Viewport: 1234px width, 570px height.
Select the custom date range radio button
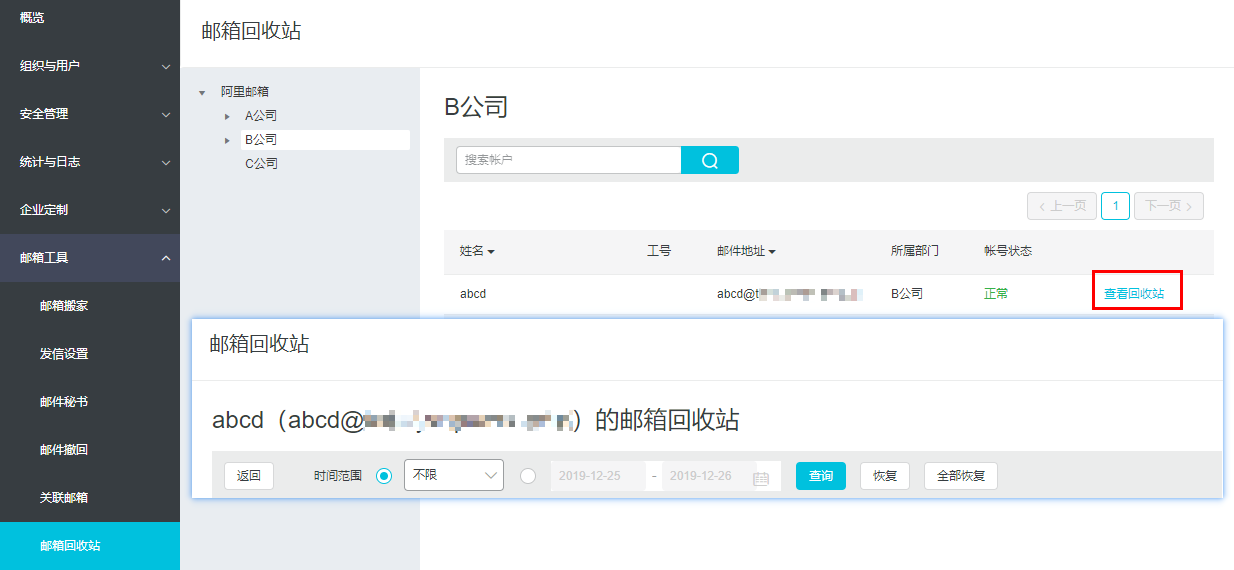528,476
